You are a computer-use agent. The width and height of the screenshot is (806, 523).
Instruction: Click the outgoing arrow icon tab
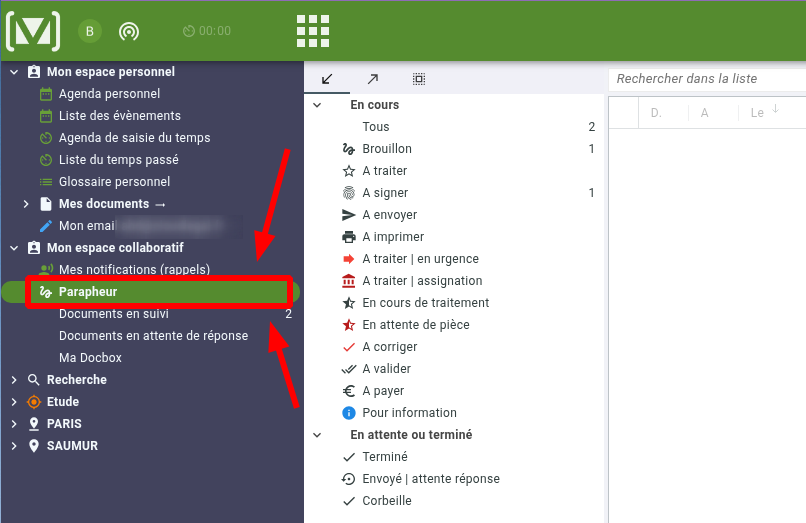click(372, 79)
